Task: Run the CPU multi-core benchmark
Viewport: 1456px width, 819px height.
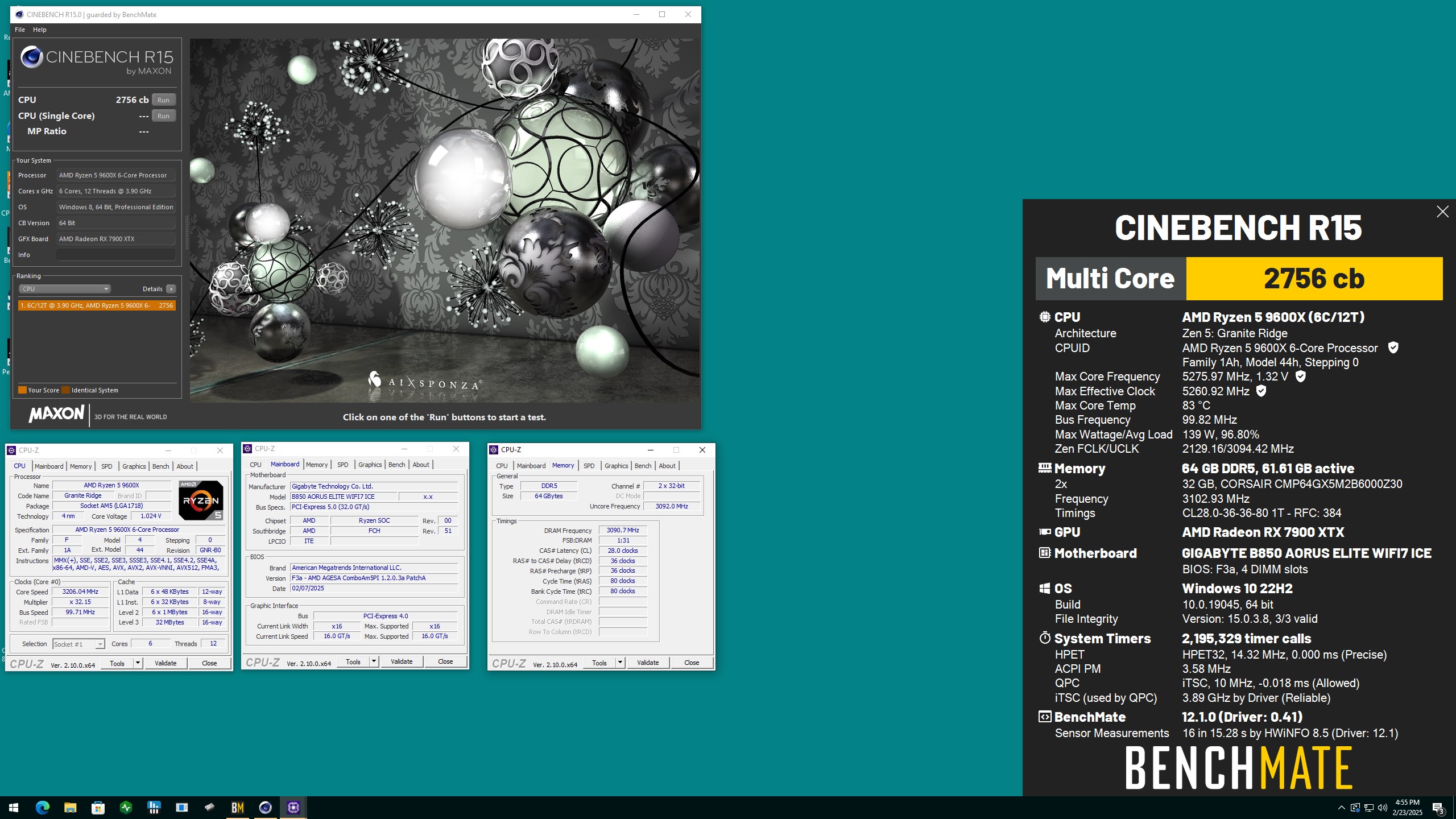Action: 163,100
